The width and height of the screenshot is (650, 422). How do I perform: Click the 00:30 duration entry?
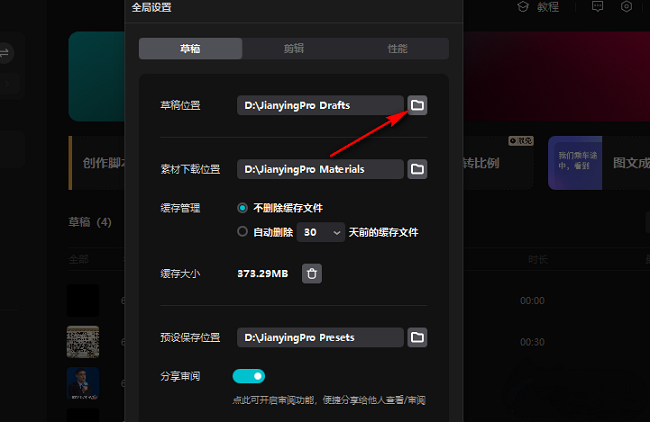532,342
